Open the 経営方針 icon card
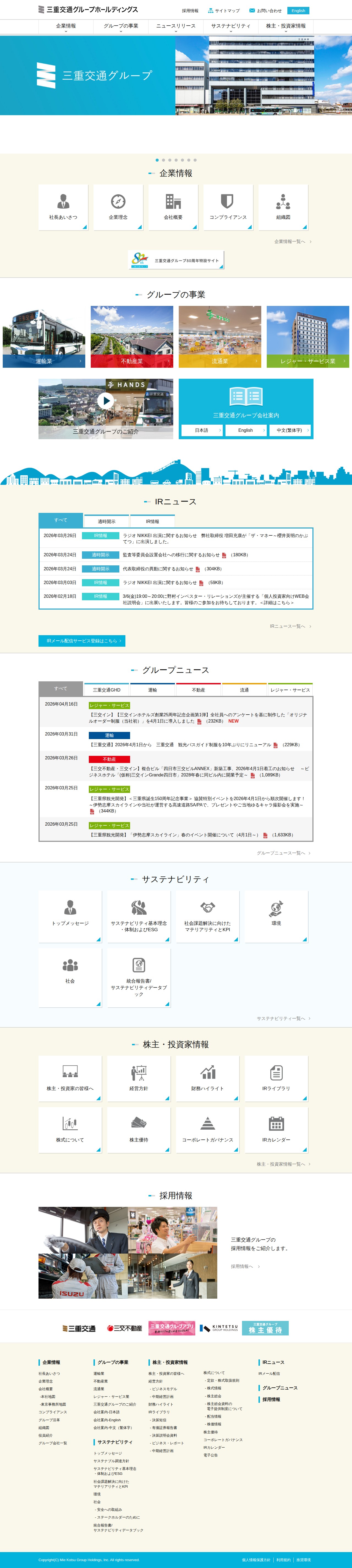 139,1078
